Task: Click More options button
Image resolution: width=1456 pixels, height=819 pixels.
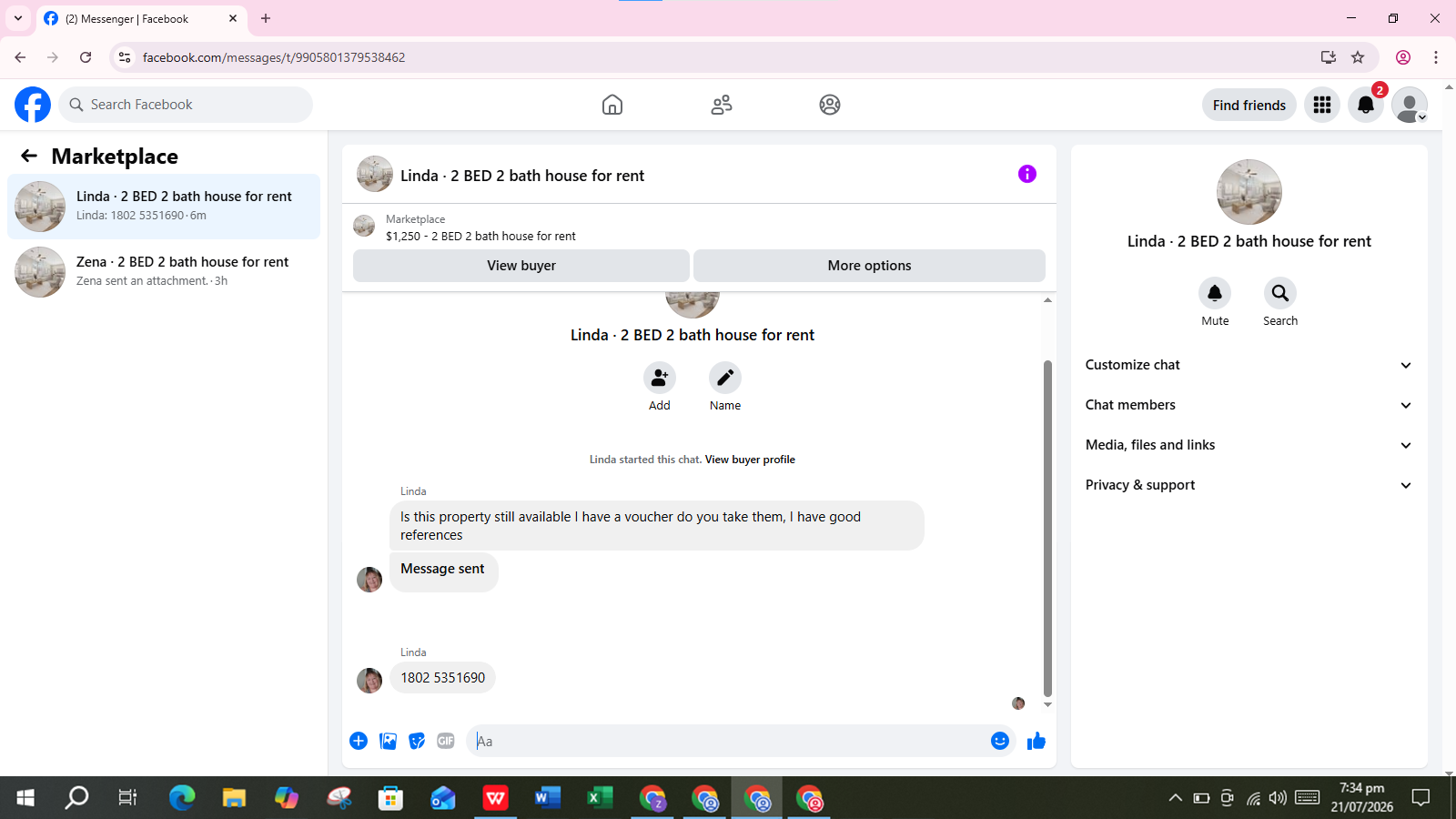Action: click(x=869, y=266)
